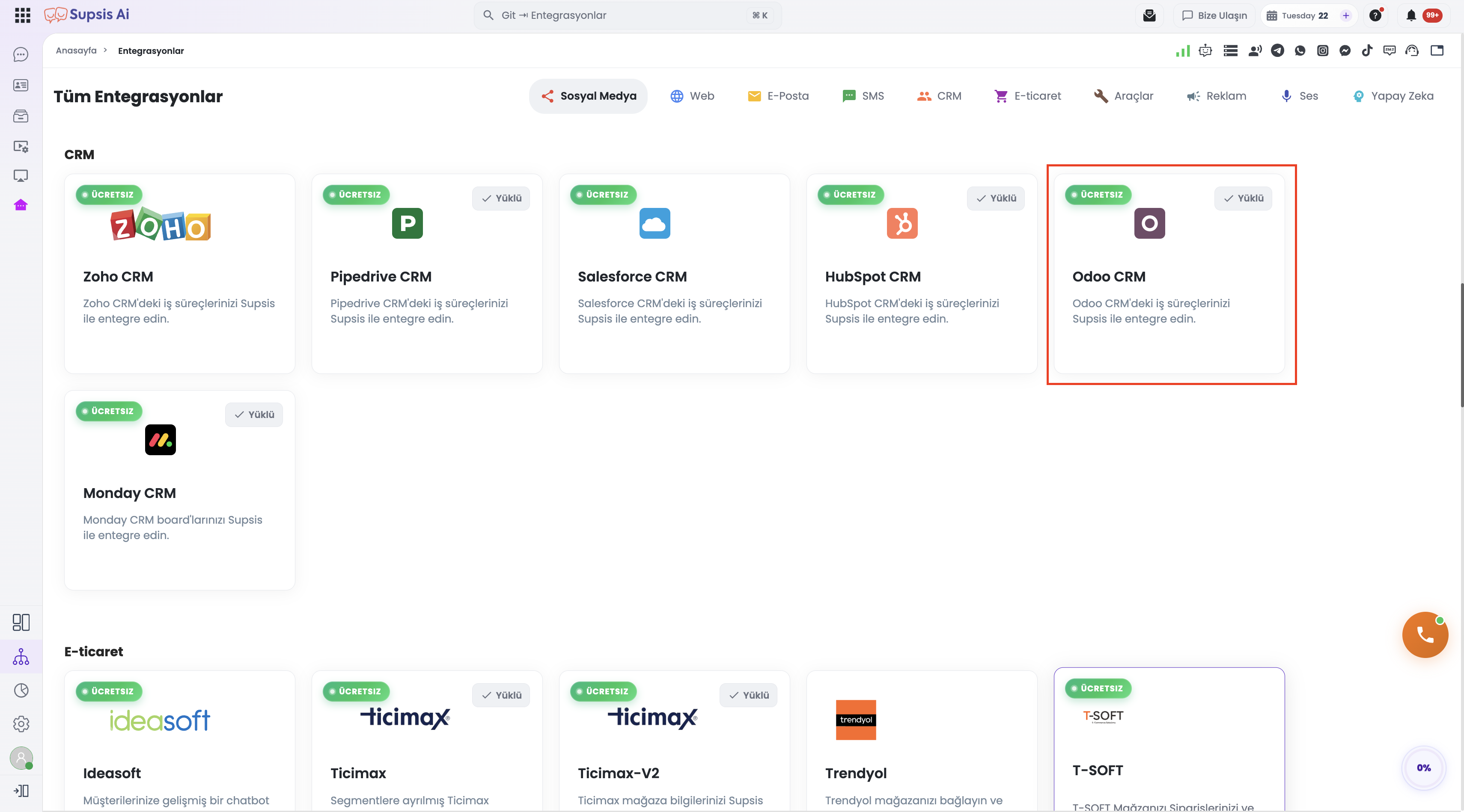Go to Anasayfa breadcrumb
The width and height of the screenshot is (1464, 812).
[x=76, y=50]
